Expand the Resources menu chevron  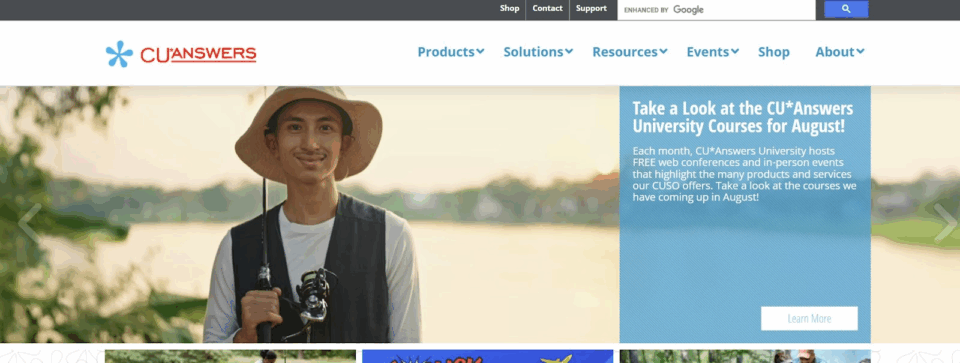tap(664, 51)
